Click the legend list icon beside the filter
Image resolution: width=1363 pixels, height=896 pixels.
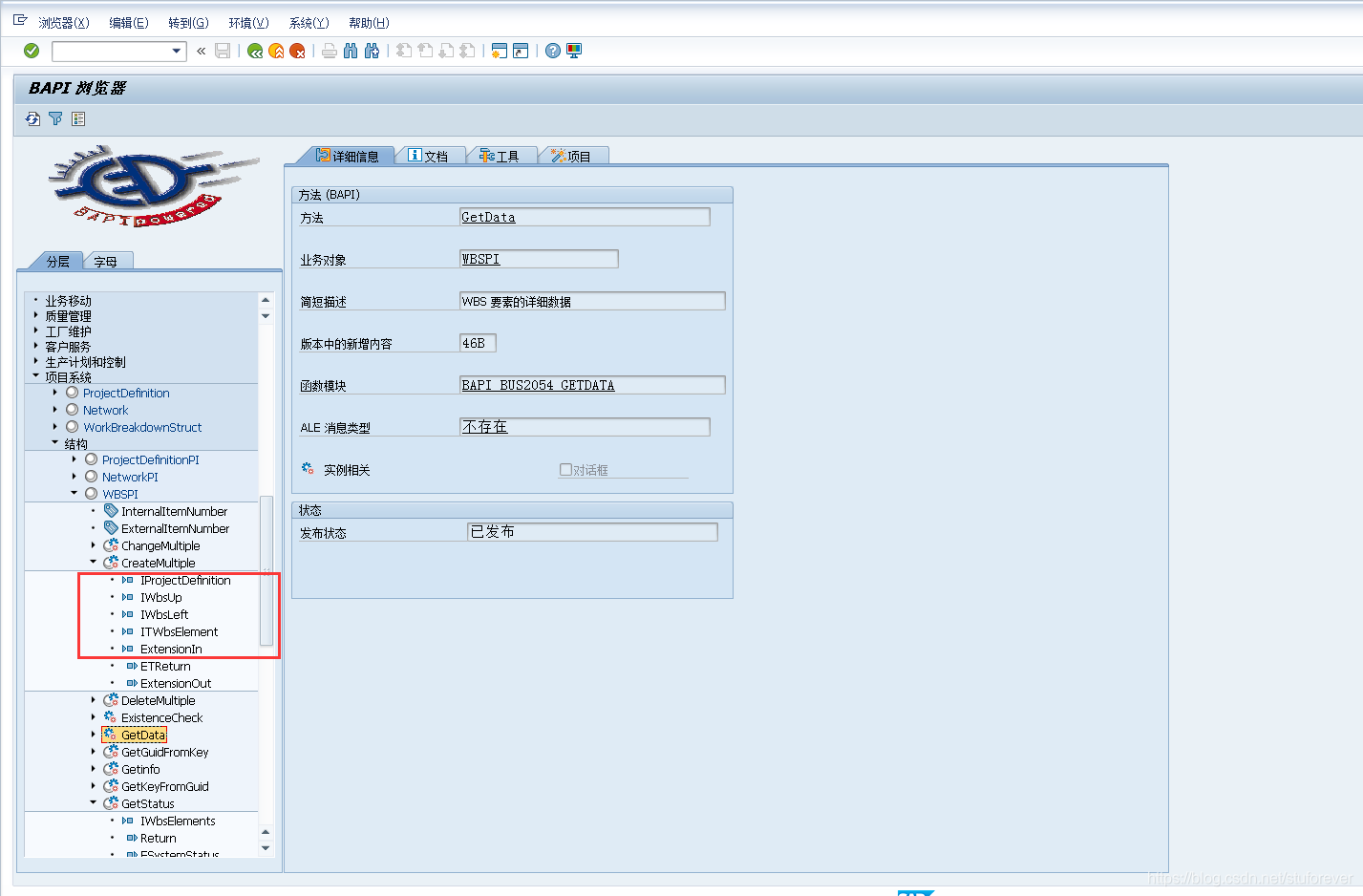click(78, 118)
